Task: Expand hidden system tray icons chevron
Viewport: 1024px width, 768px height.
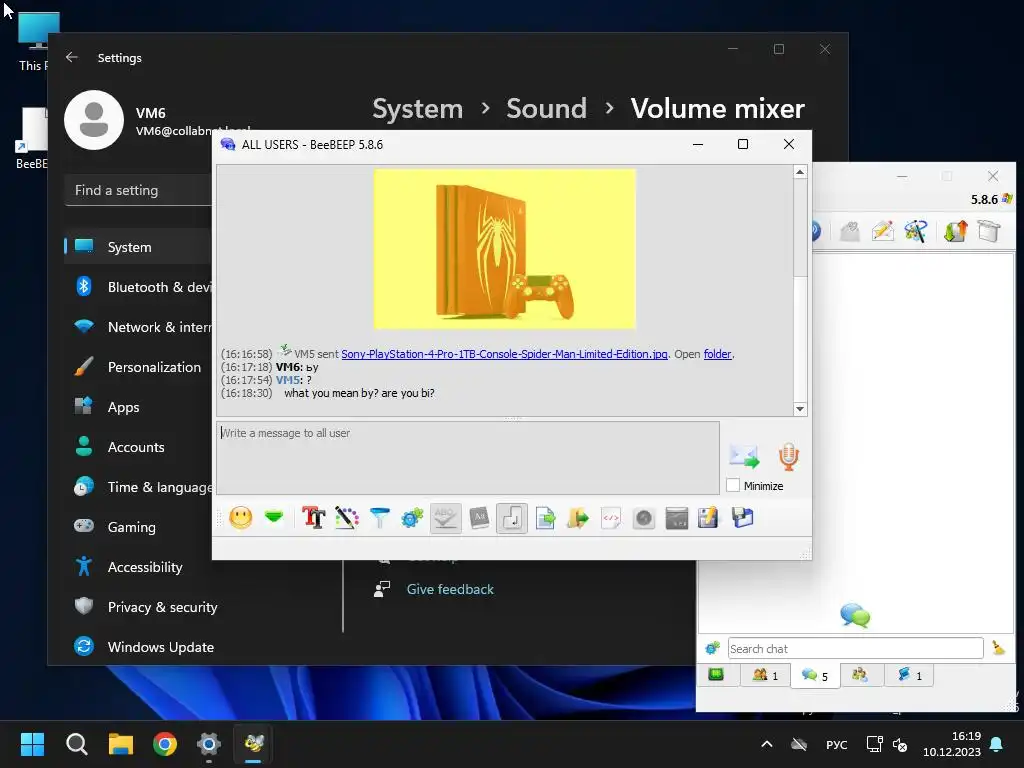Action: pyautogui.click(x=767, y=744)
